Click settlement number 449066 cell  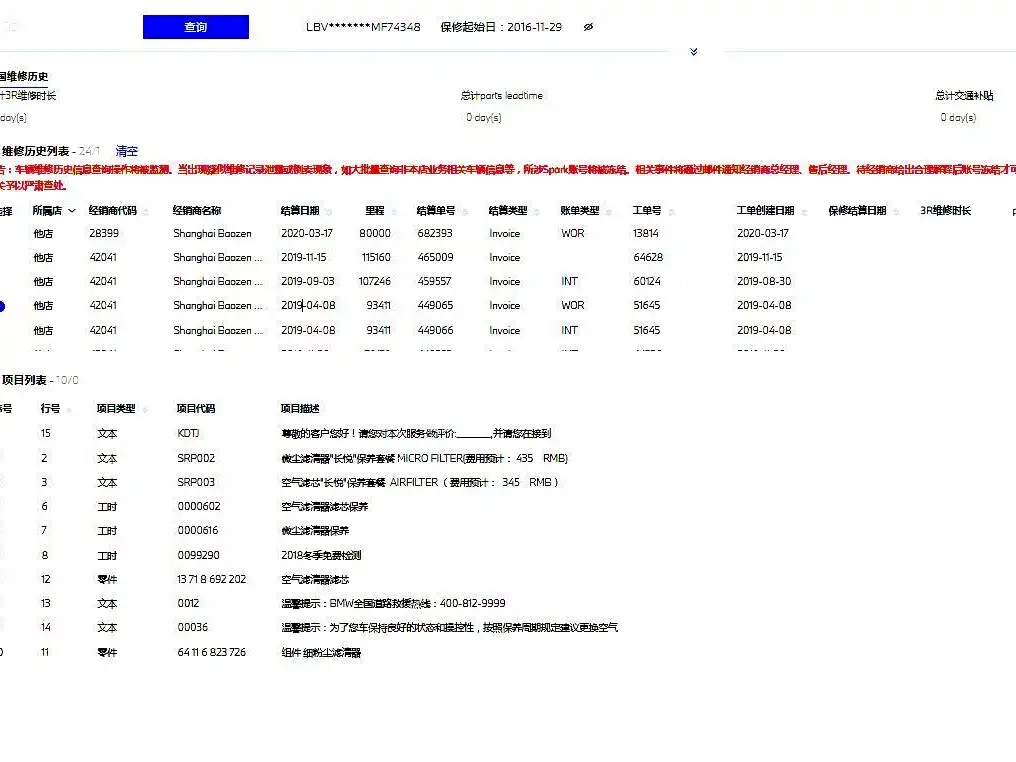point(435,330)
